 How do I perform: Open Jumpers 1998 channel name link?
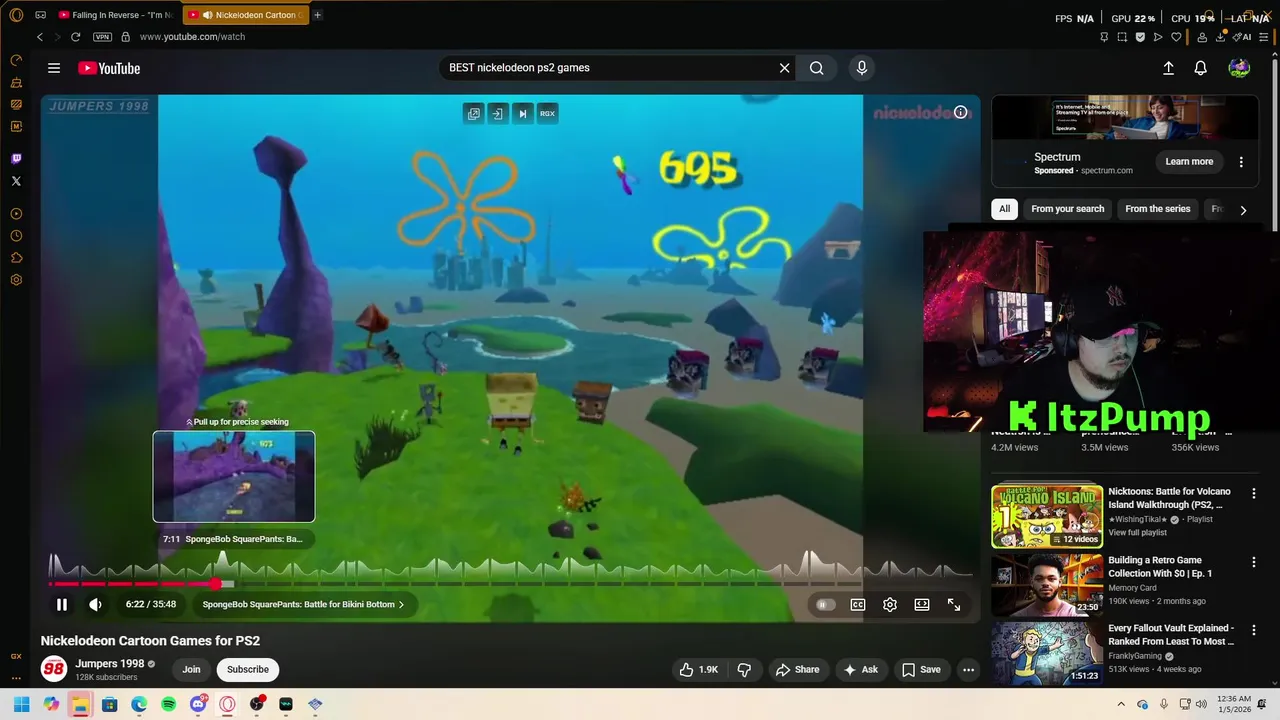pyautogui.click(x=110, y=664)
